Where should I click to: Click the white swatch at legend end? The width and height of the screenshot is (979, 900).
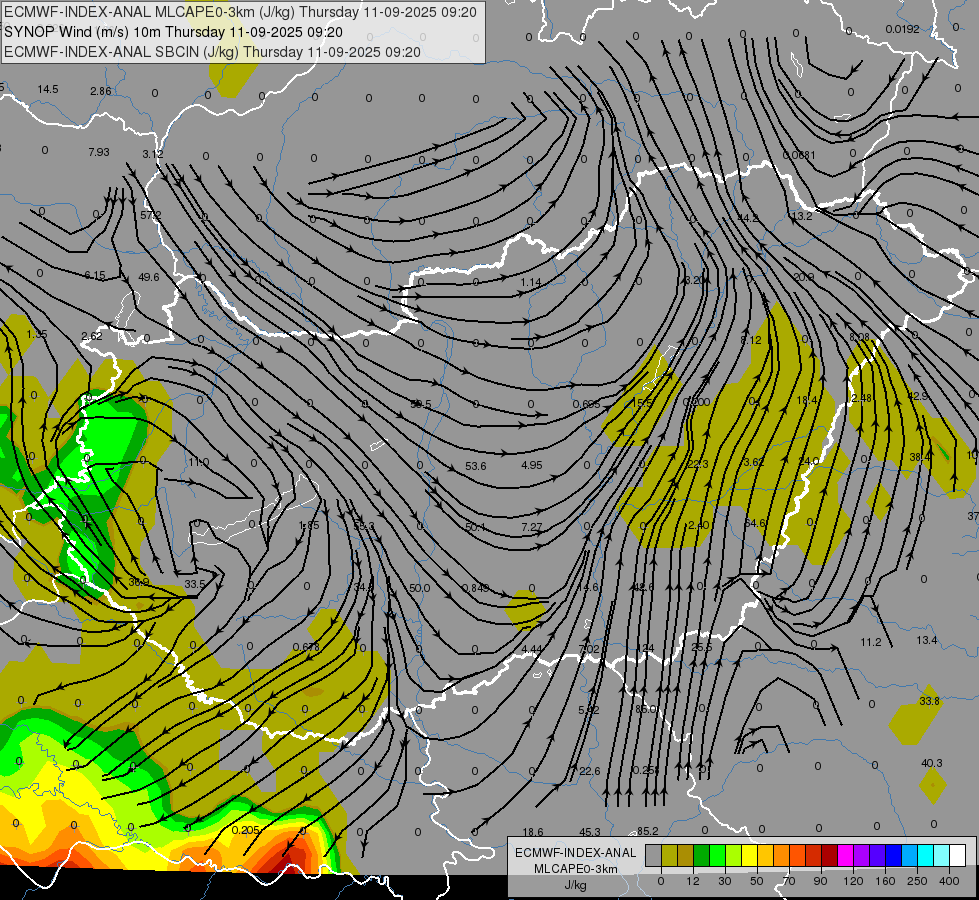958,856
